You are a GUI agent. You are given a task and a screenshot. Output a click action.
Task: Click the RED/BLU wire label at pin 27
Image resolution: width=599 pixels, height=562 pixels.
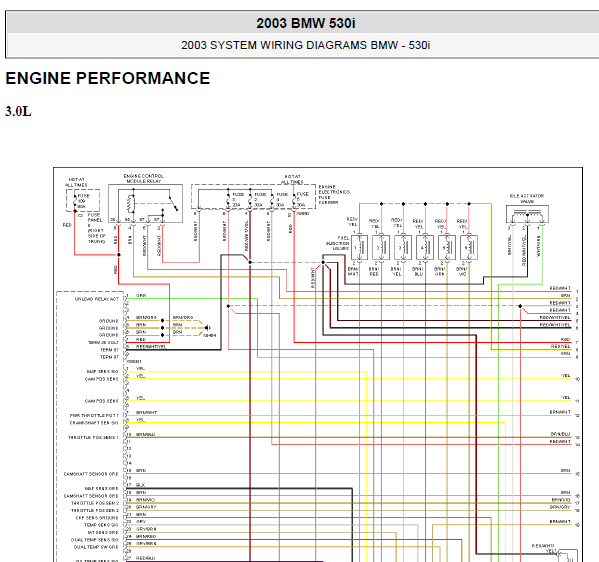pos(145,558)
